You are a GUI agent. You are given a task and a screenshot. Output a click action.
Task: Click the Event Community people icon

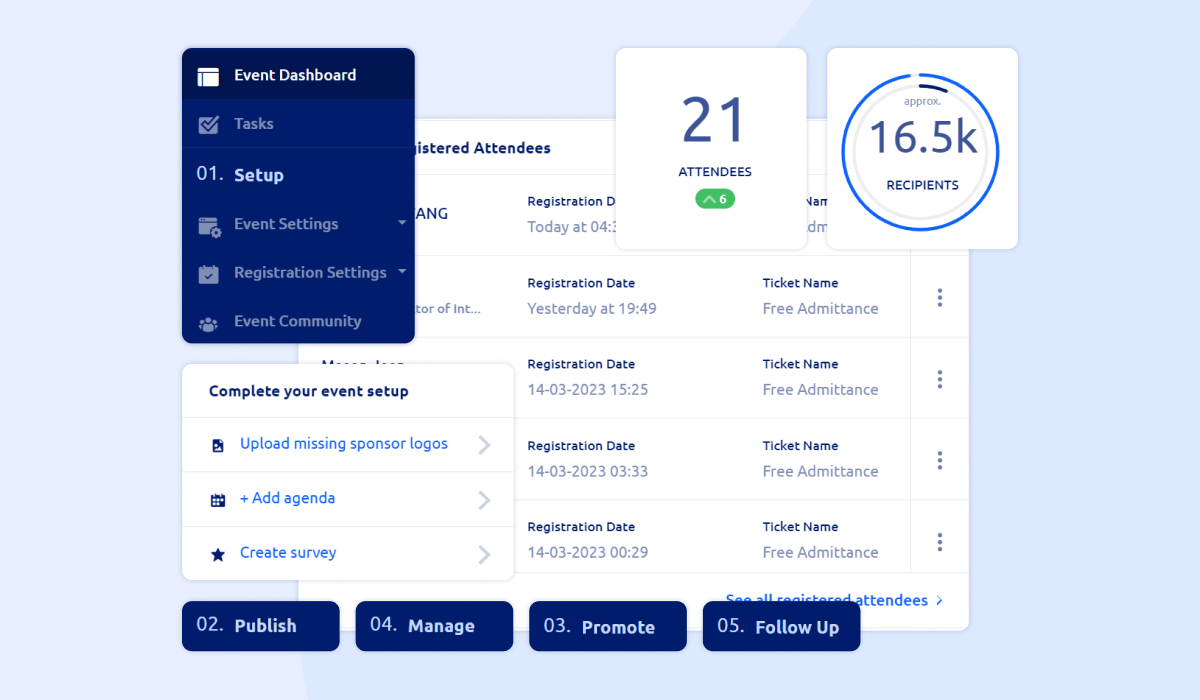208,323
